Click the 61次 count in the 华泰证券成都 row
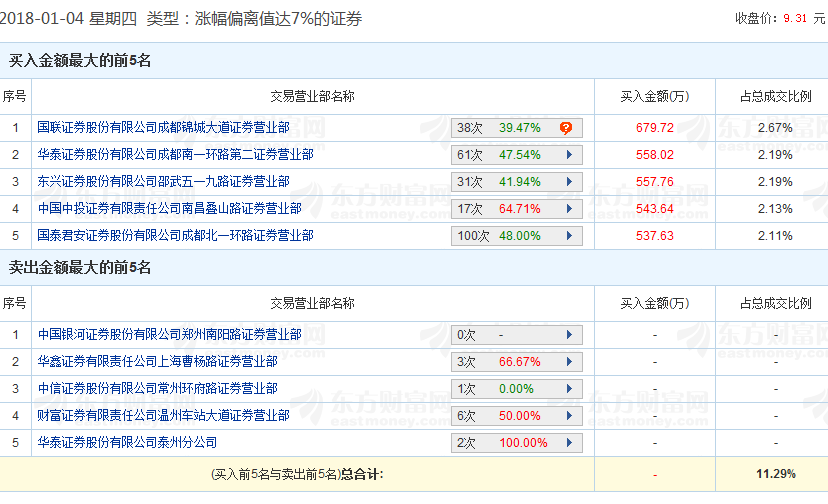Image resolution: width=828 pixels, height=504 pixels. (470, 155)
